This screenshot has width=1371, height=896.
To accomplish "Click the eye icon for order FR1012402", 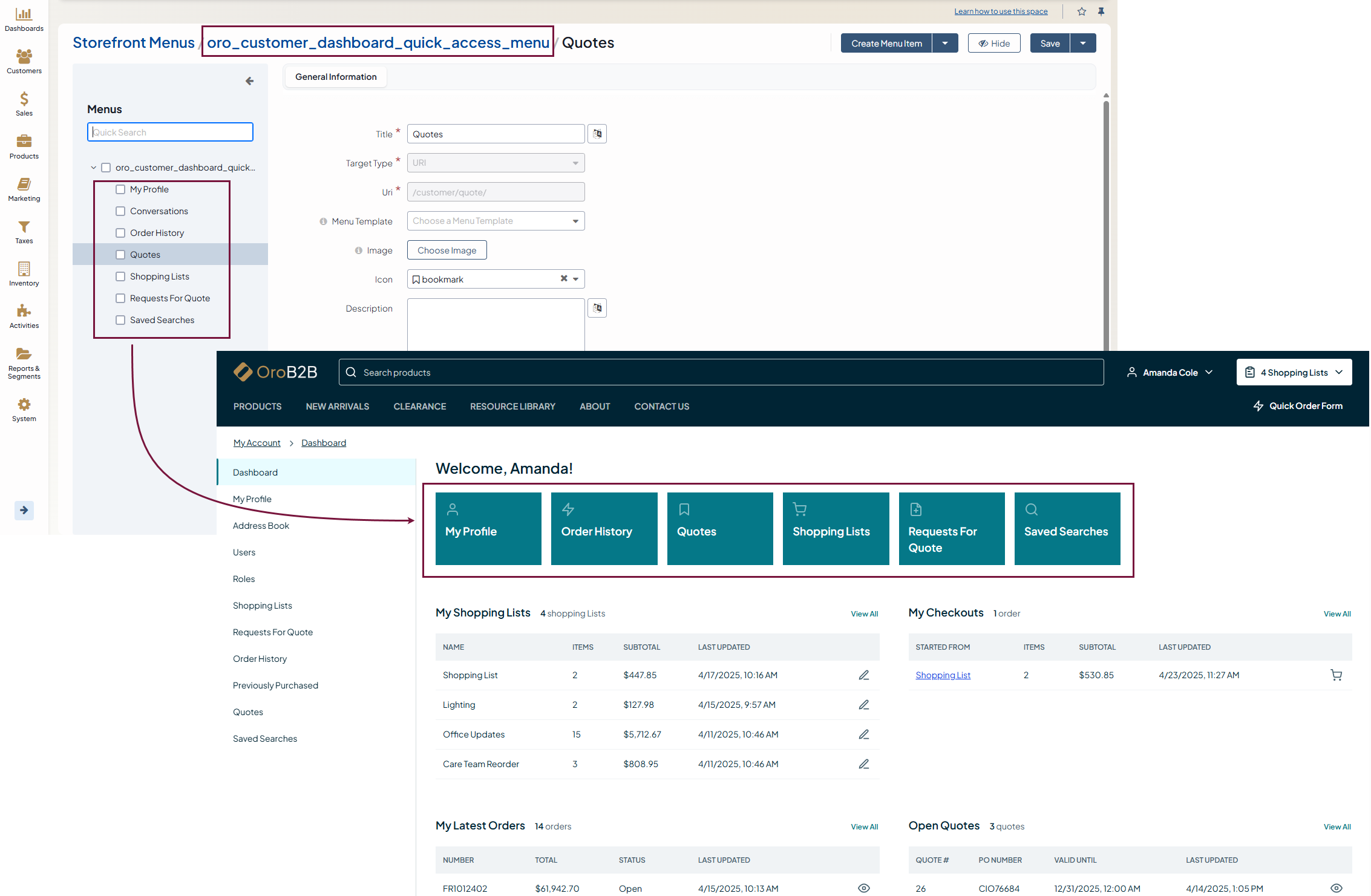I will tap(863, 888).
